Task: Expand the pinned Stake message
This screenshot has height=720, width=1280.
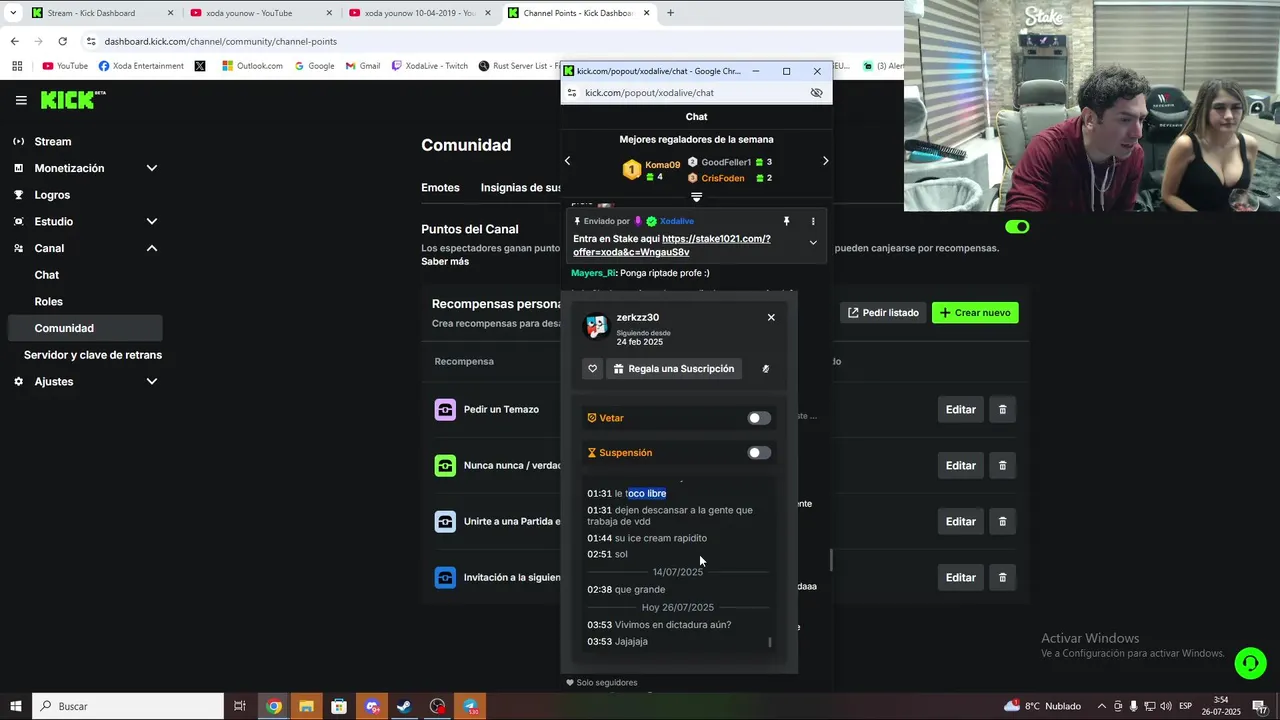Action: 813,243
